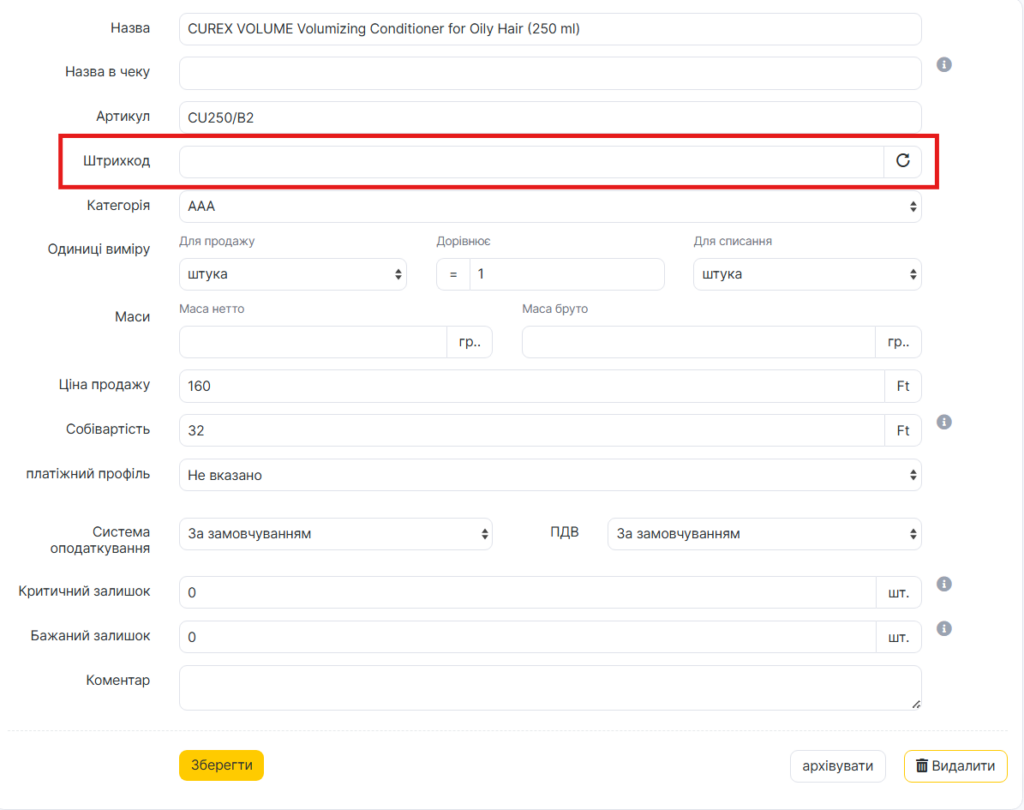Click the barcode refresh/generate icon

pyautogui.click(x=902, y=161)
